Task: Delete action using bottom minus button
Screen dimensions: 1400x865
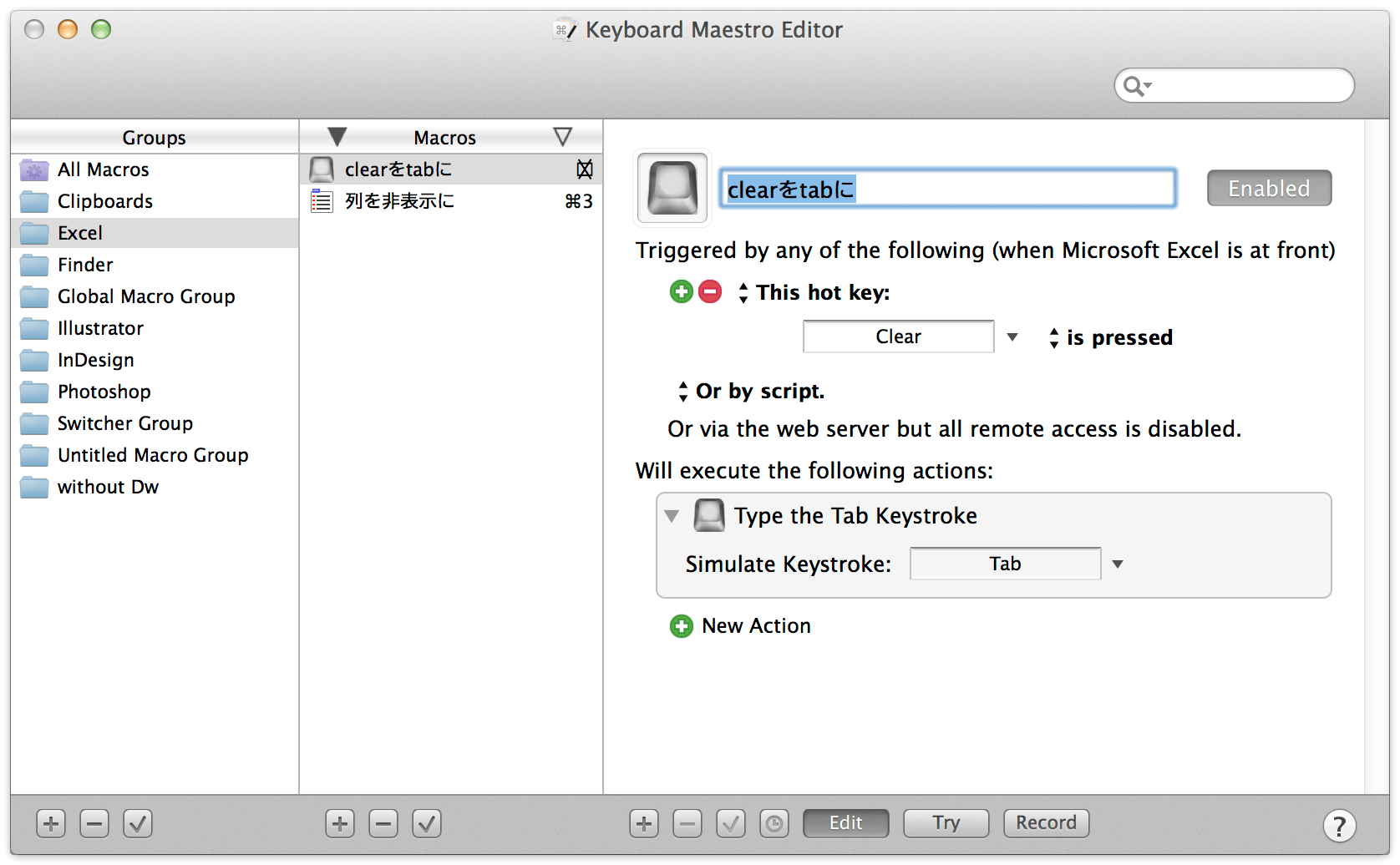Action: click(x=687, y=824)
